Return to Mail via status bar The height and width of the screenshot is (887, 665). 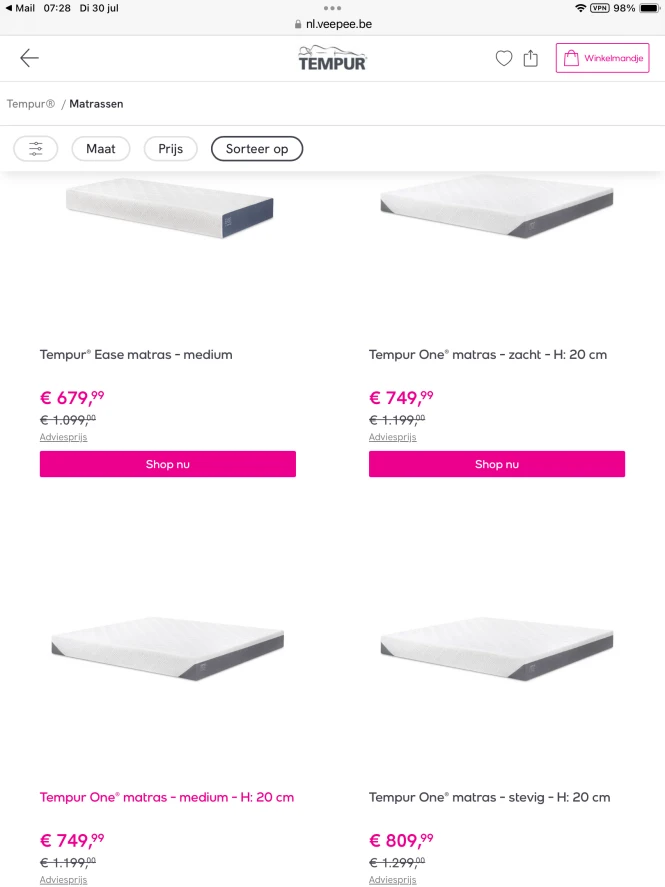[20, 8]
